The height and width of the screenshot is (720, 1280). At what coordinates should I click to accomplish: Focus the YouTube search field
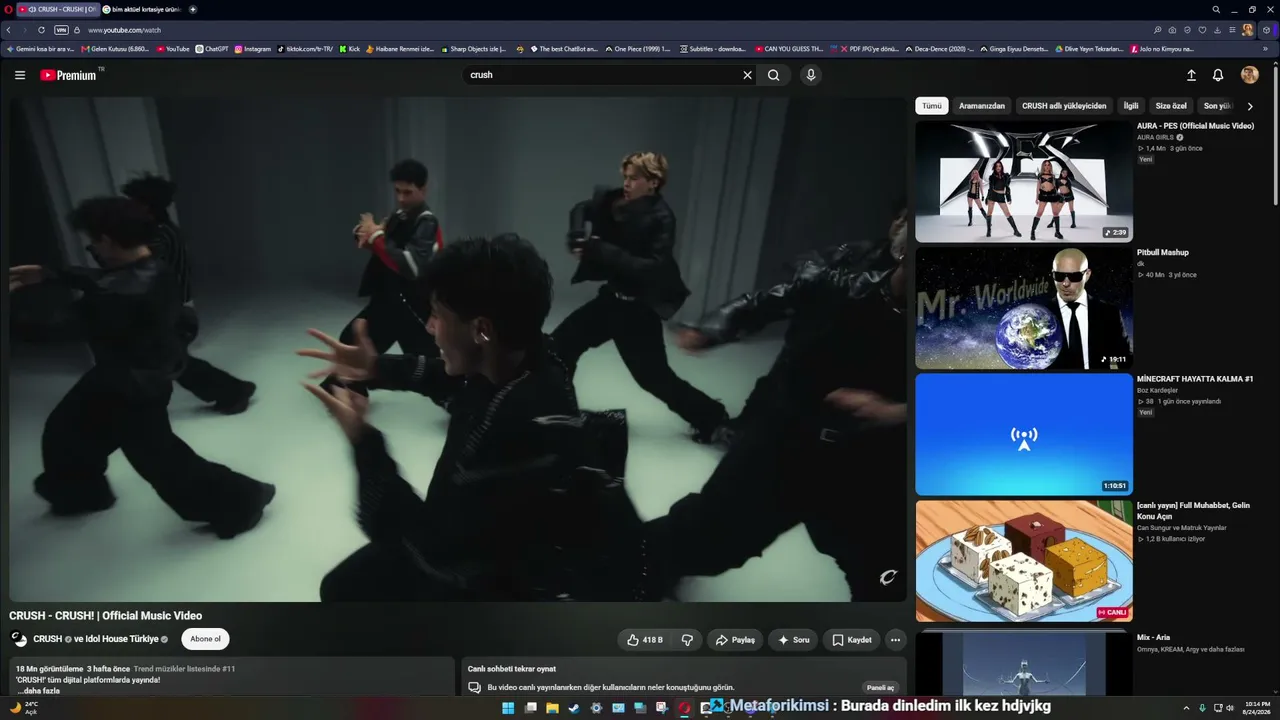601,75
